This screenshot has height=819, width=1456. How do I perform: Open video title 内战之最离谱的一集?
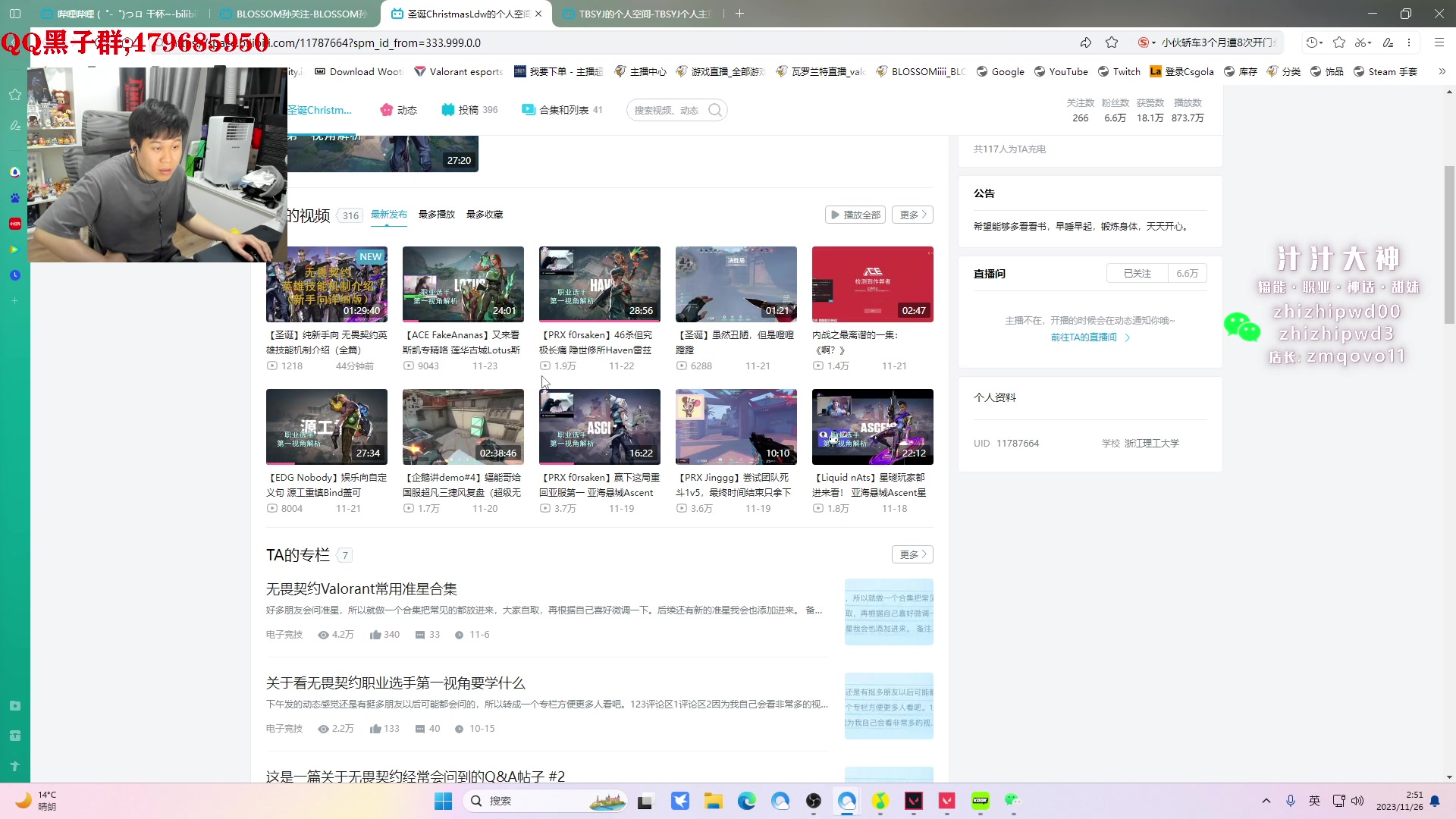(x=855, y=342)
